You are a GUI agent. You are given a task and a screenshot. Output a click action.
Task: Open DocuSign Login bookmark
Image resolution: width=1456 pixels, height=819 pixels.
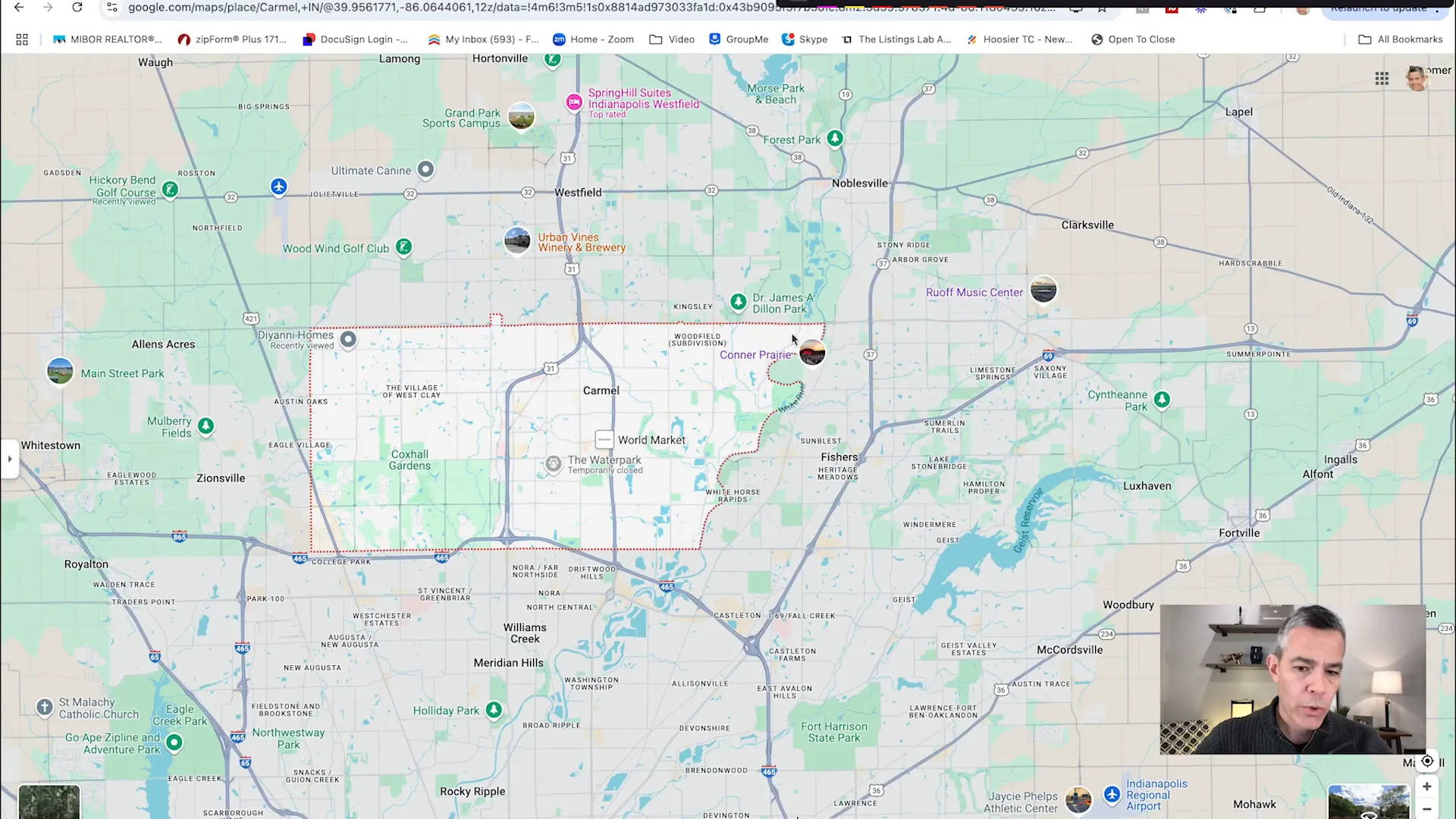coord(355,39)
